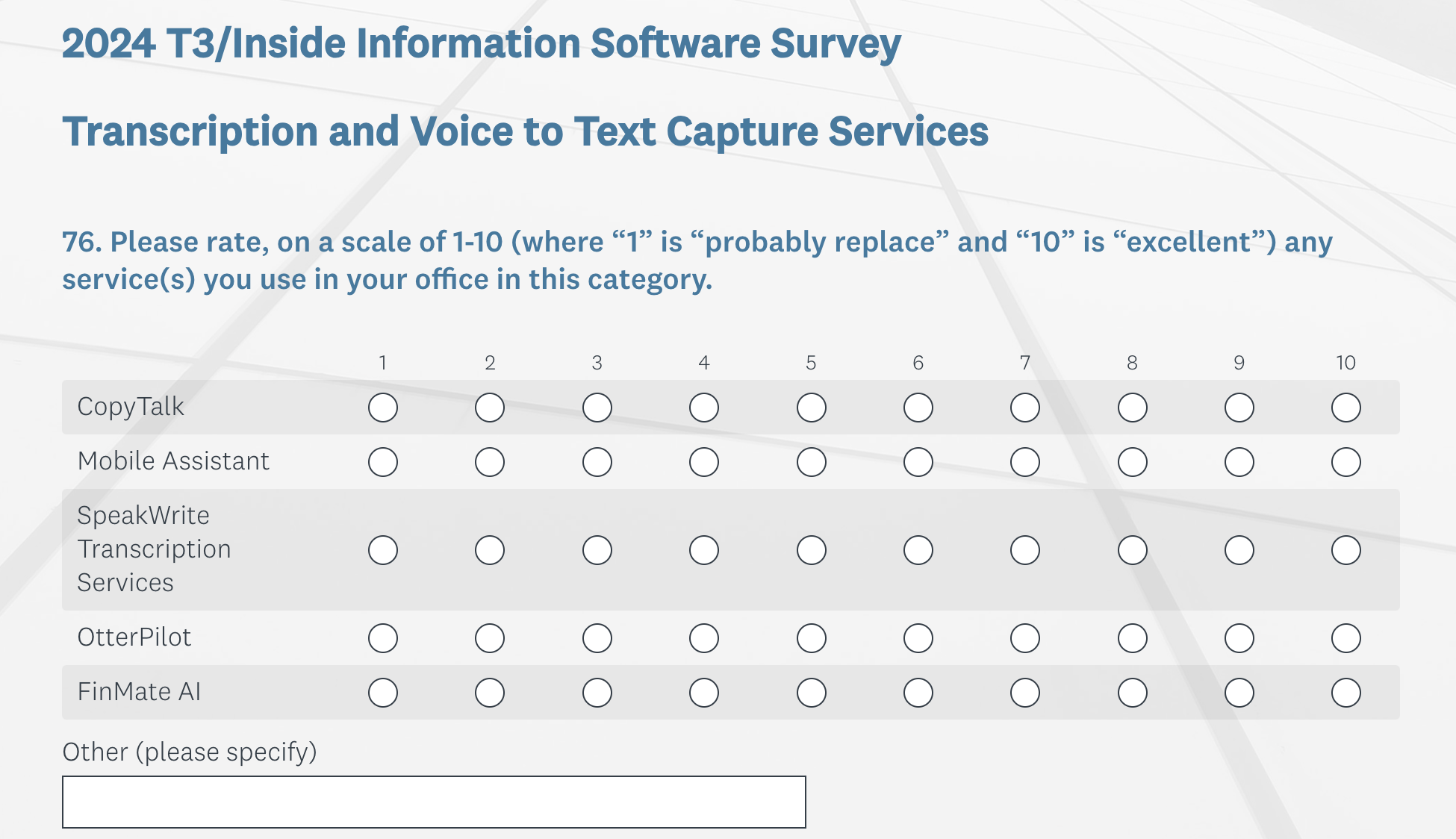Viewport: 1456px width, 839px height.
Task: Rate CopyTalk as 1
Action: click(383, 408)
